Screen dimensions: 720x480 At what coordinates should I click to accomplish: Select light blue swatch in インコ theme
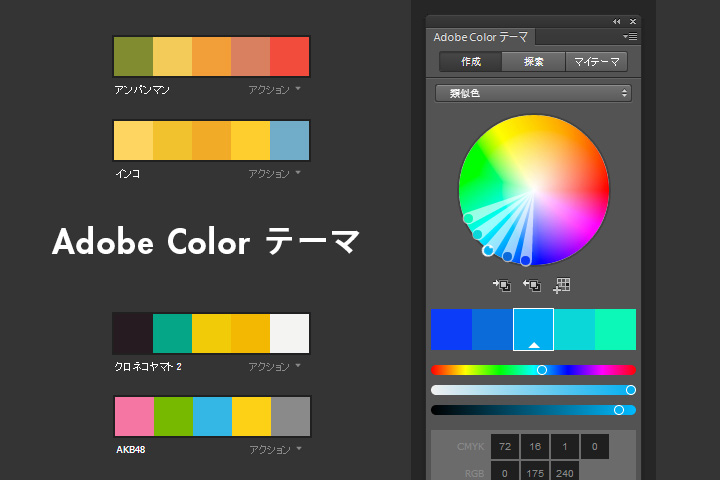289,141
